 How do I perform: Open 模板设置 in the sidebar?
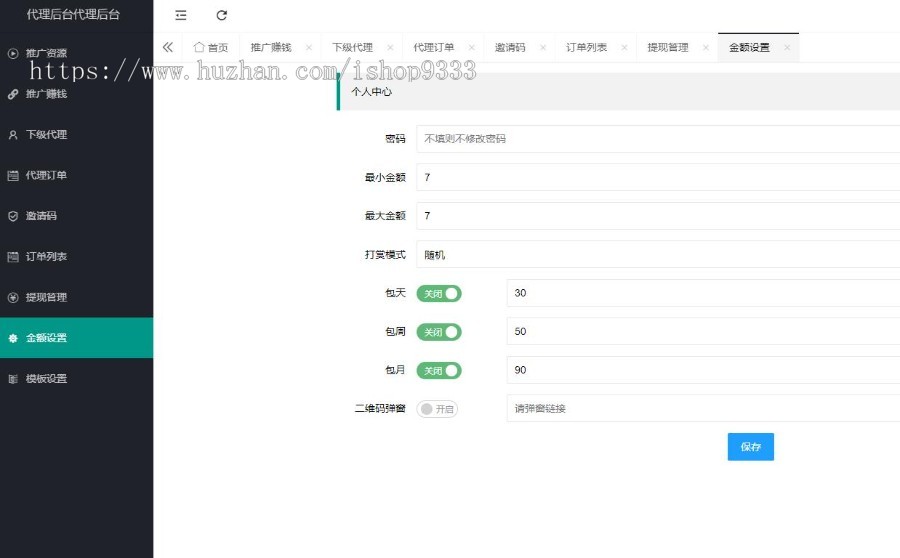76,379
